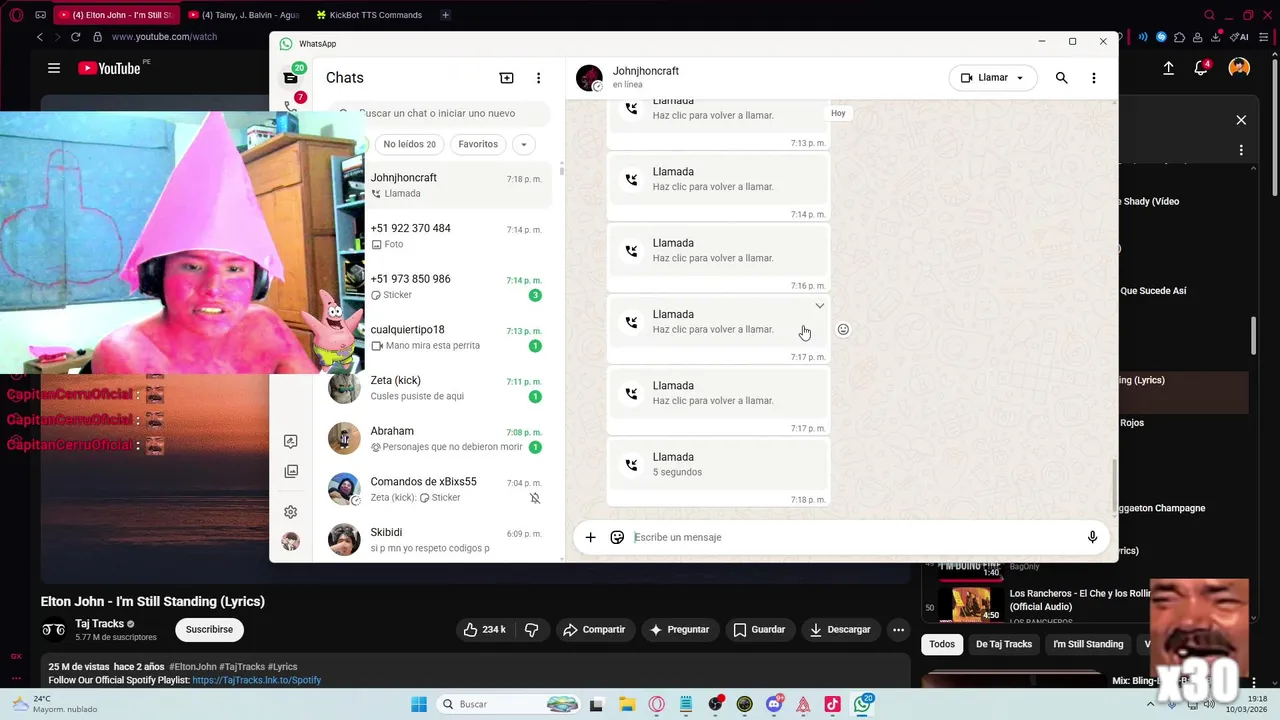Filter chats by Favoritos
Image resolution: width=1280 pixels, height=720 pixels.
coord(478,144)
